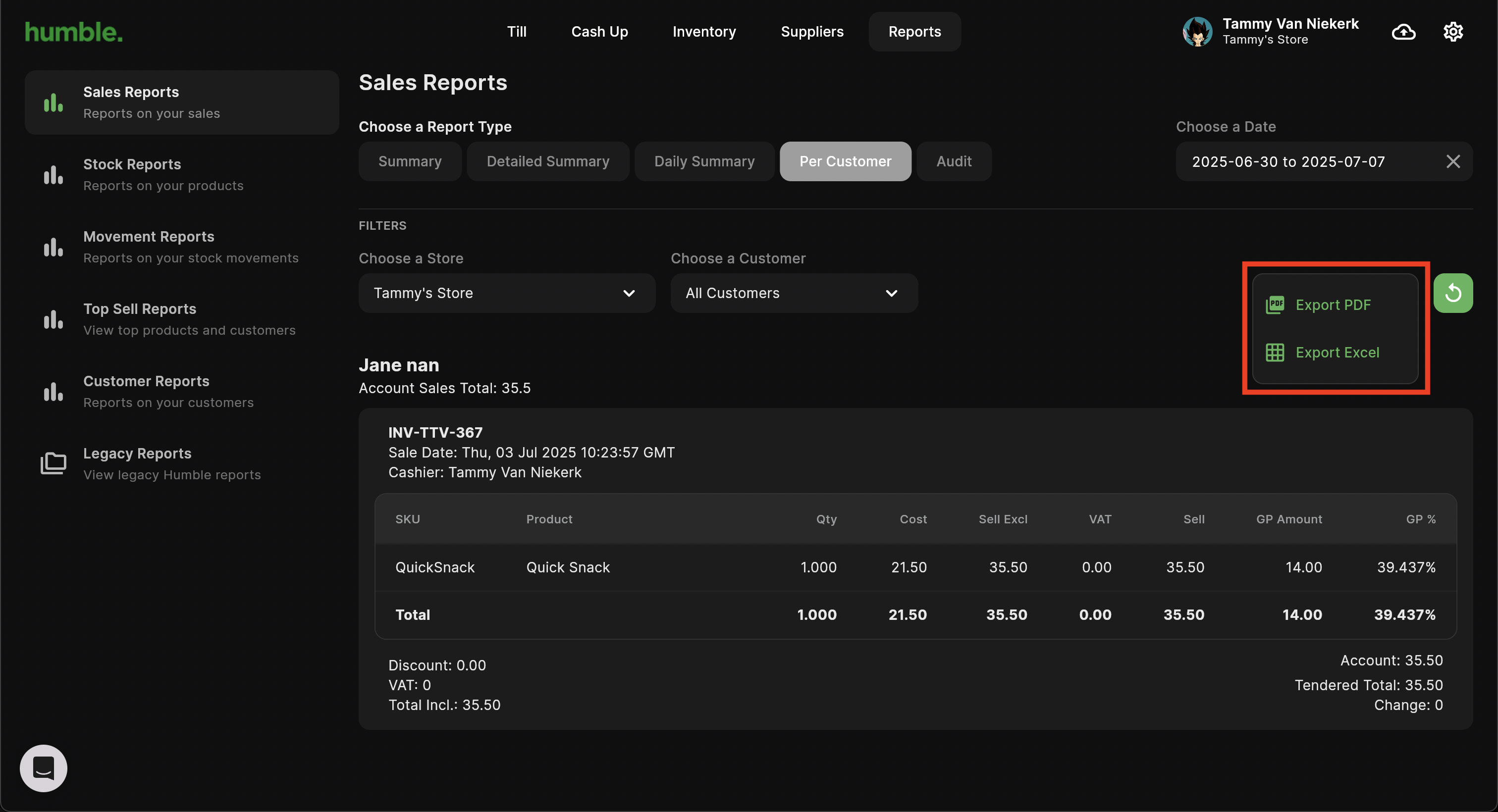
Task: View the Legacy Reports section
Action: tap(181, 464)
